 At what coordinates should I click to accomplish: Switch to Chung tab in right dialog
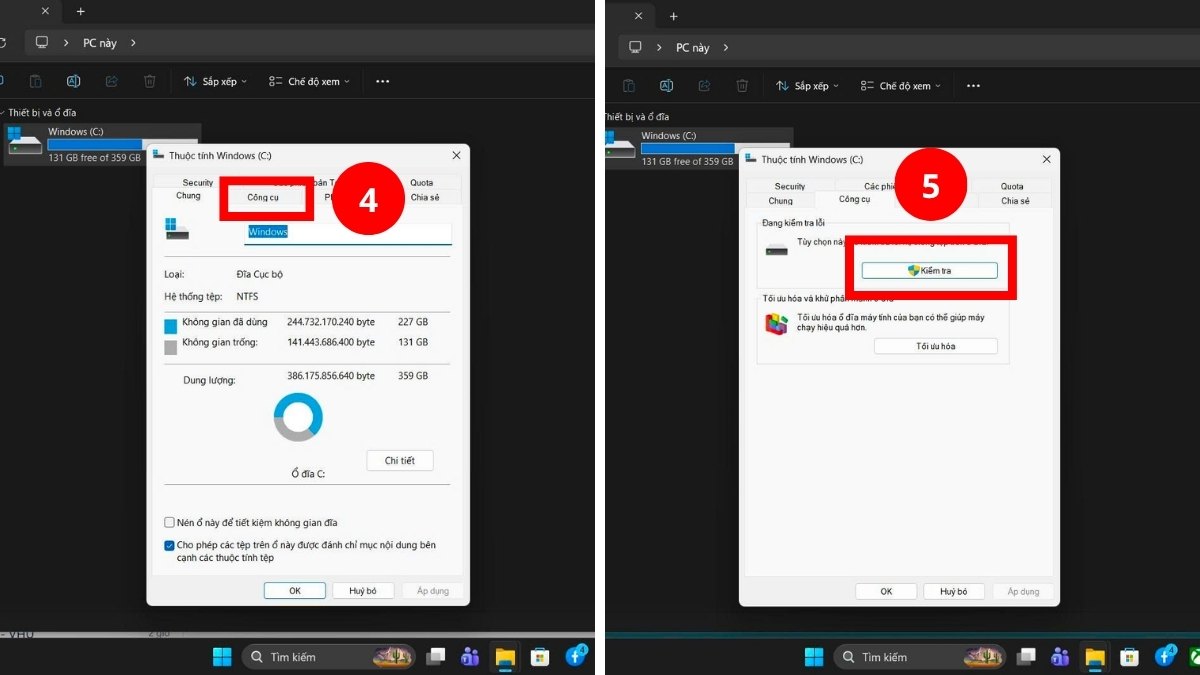pyautogui.click(x=780, y=200)
